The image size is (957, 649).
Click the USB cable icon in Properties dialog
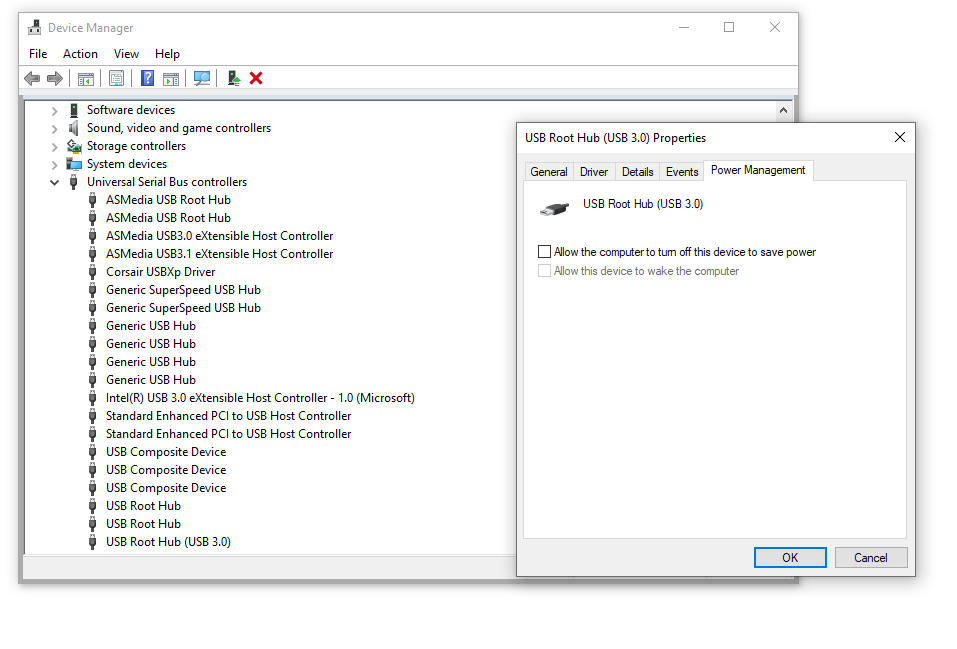point(554,209)
